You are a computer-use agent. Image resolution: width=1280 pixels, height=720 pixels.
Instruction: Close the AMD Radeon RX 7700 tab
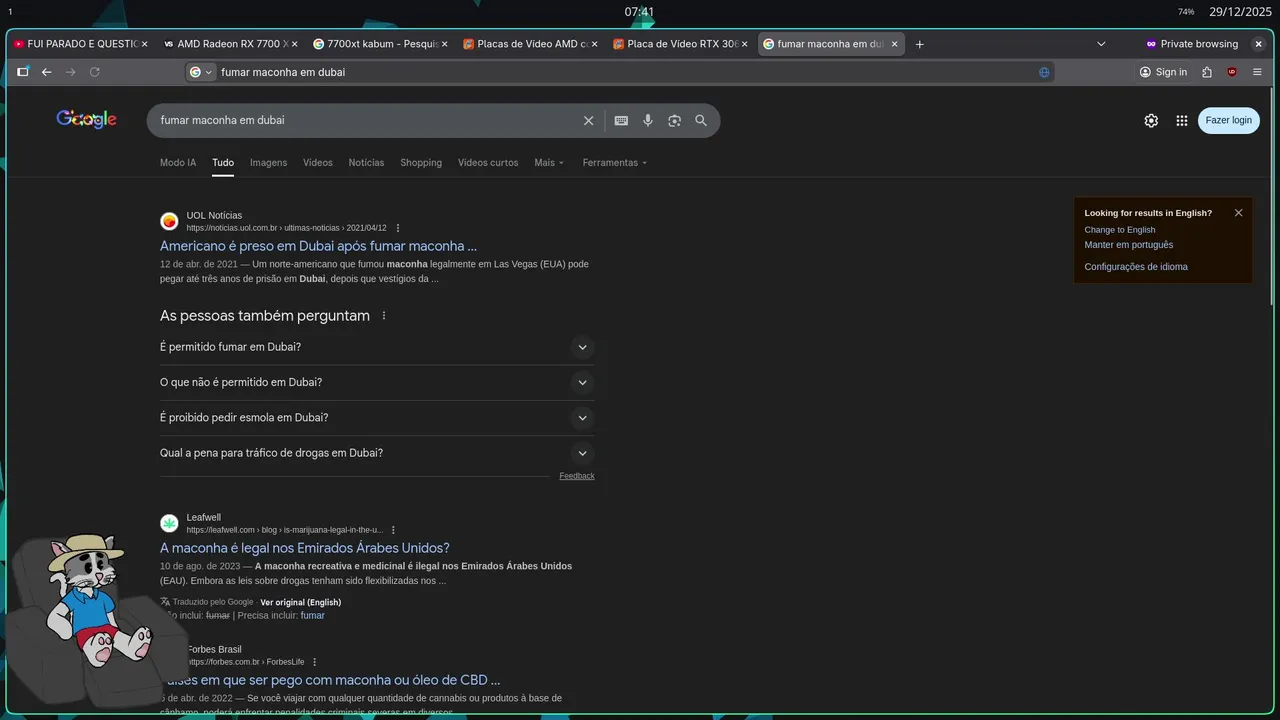[x=294, y=44]
